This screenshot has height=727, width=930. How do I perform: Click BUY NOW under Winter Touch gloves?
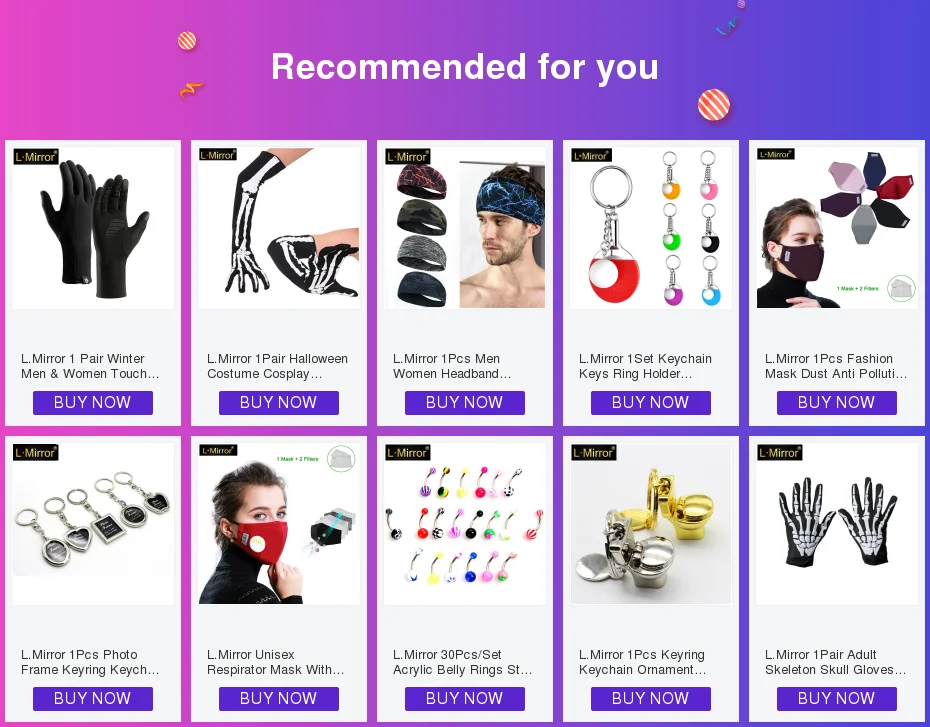[x=93, y=403]
